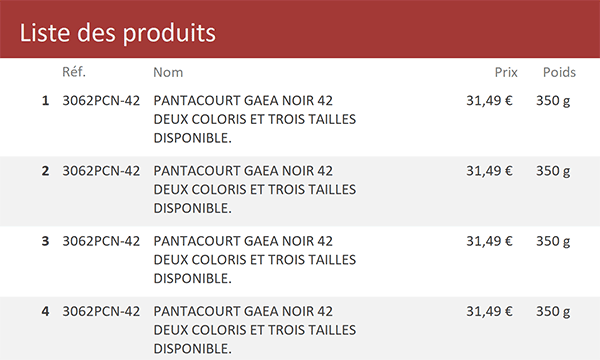The width and height of the screenshot is (600, 360).
Task: Click the product name in row 1
Action: tap(254, 119)
